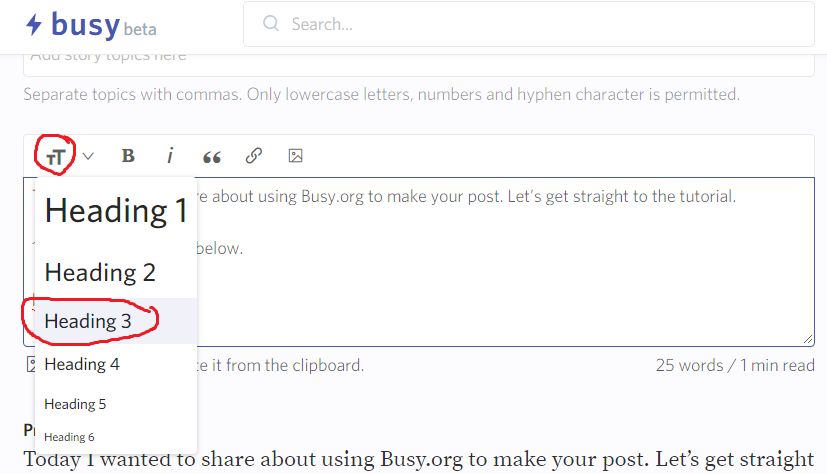Choose Heading 6 from the menu
The width and height of the screenshot is (827, 474).
tap(116, 437)
